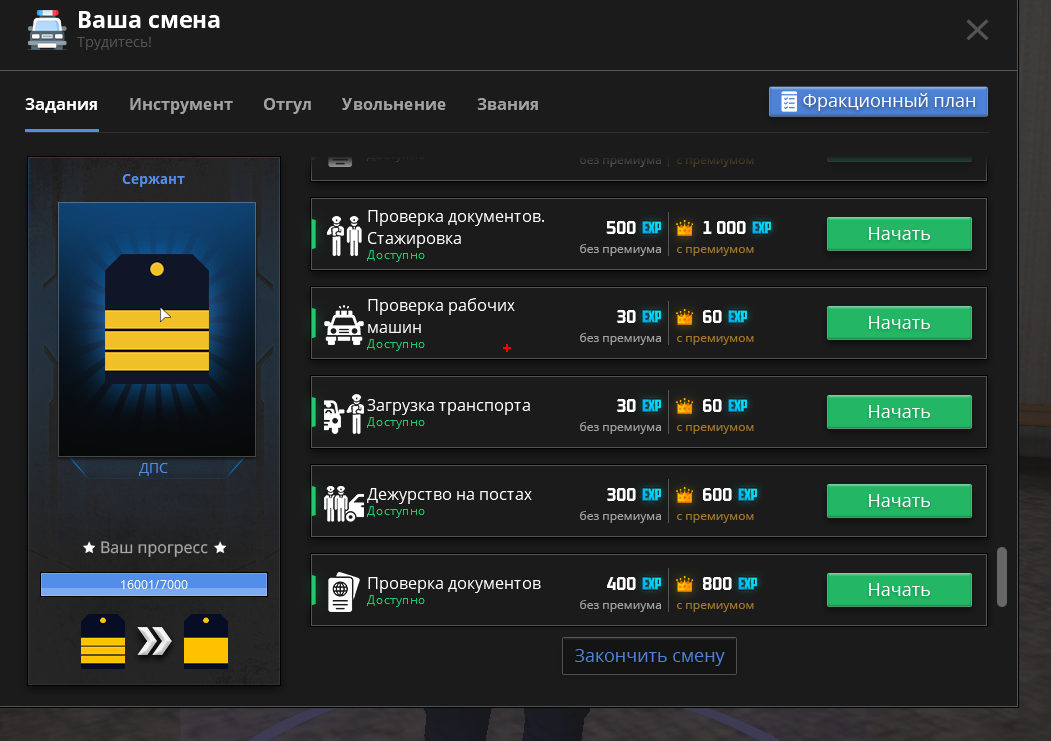Click the two officers icon for Стажировка task
Viewport: 1051px width, 741px height.
click(x=343, y=234)
